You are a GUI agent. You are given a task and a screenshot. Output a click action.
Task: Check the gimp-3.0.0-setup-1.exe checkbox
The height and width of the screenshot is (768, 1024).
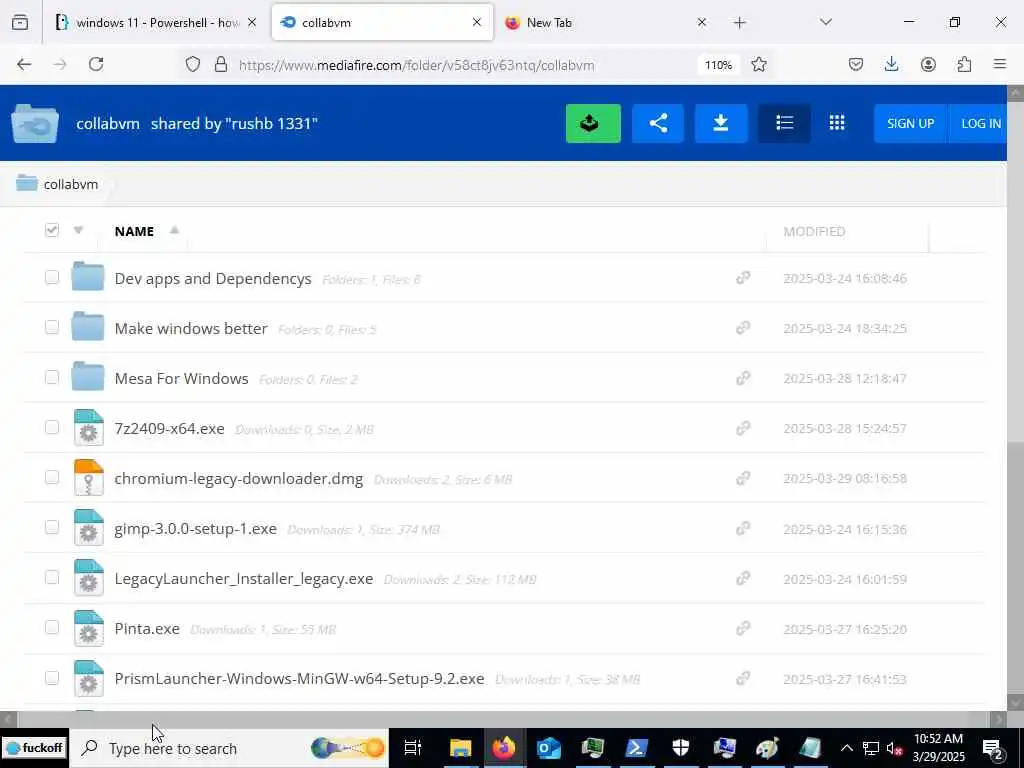pos(52,527)
